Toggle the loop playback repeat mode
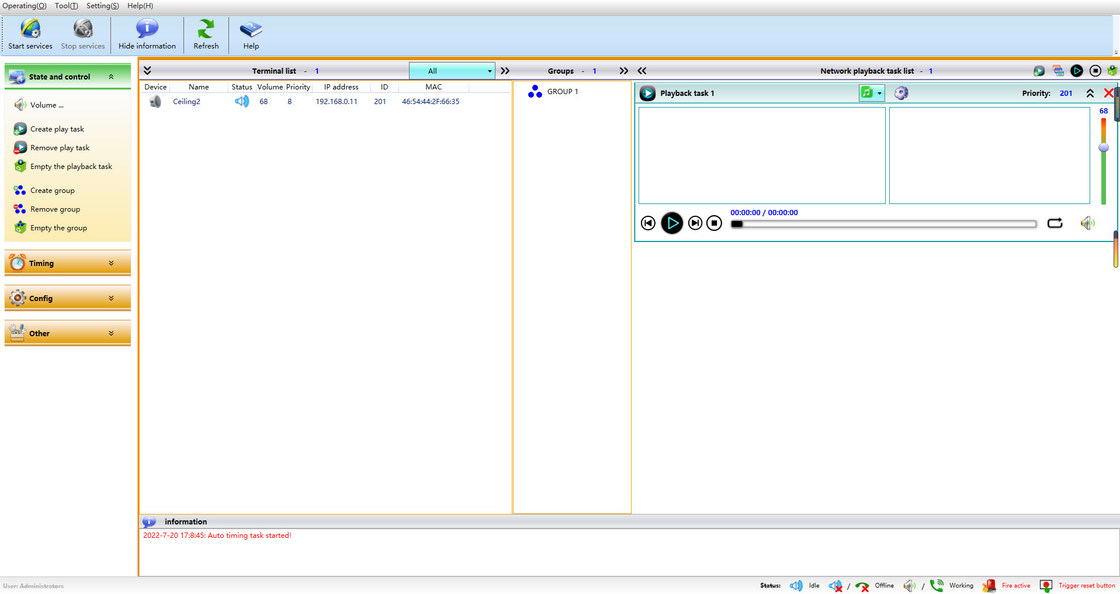Screen dimensions: 1120x594 click(x=1055, y=223)
